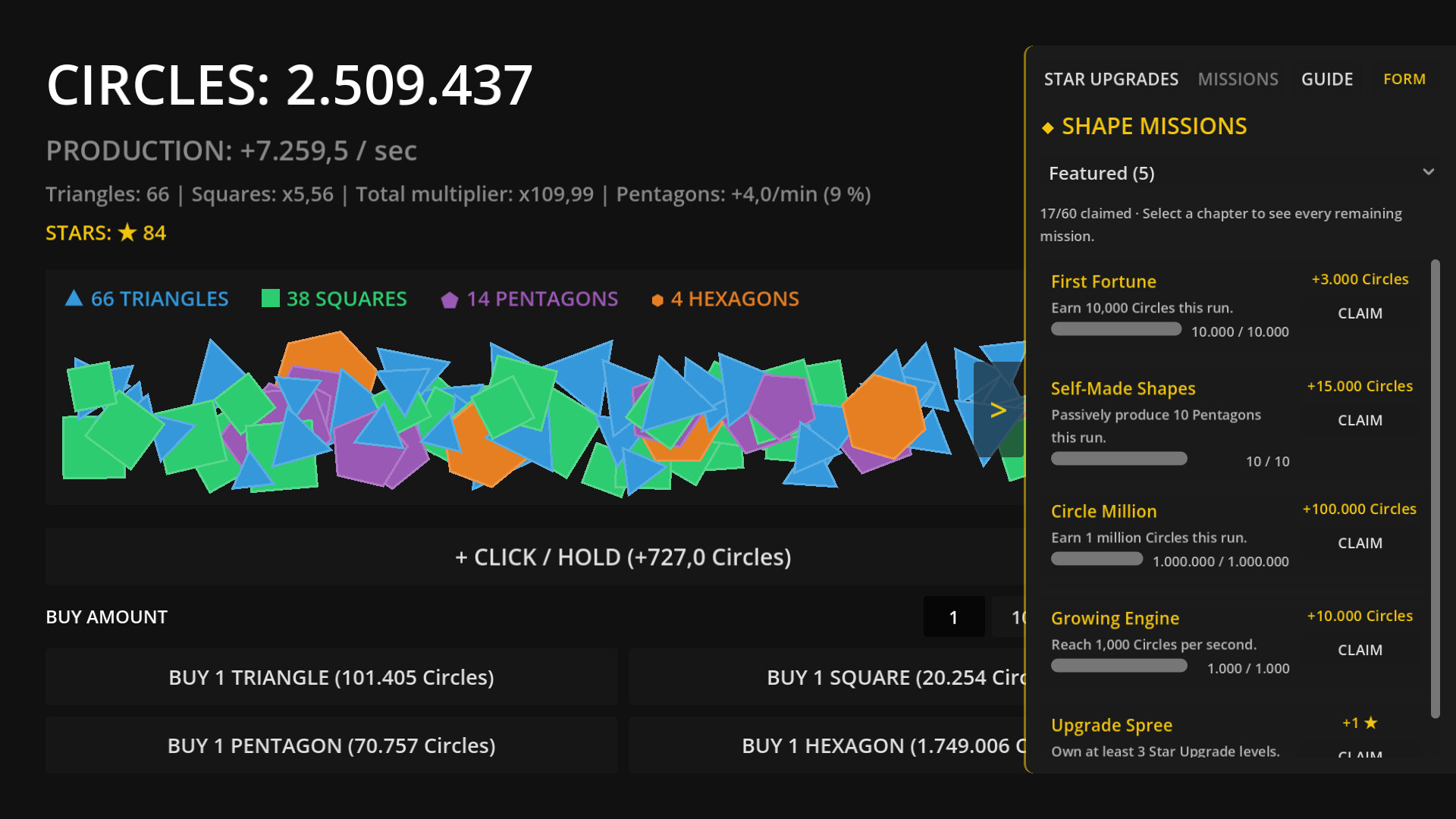Viewport: 1456px width, 819px height.
Task: Open the Star Upgrades tab
Action: 1111,79
